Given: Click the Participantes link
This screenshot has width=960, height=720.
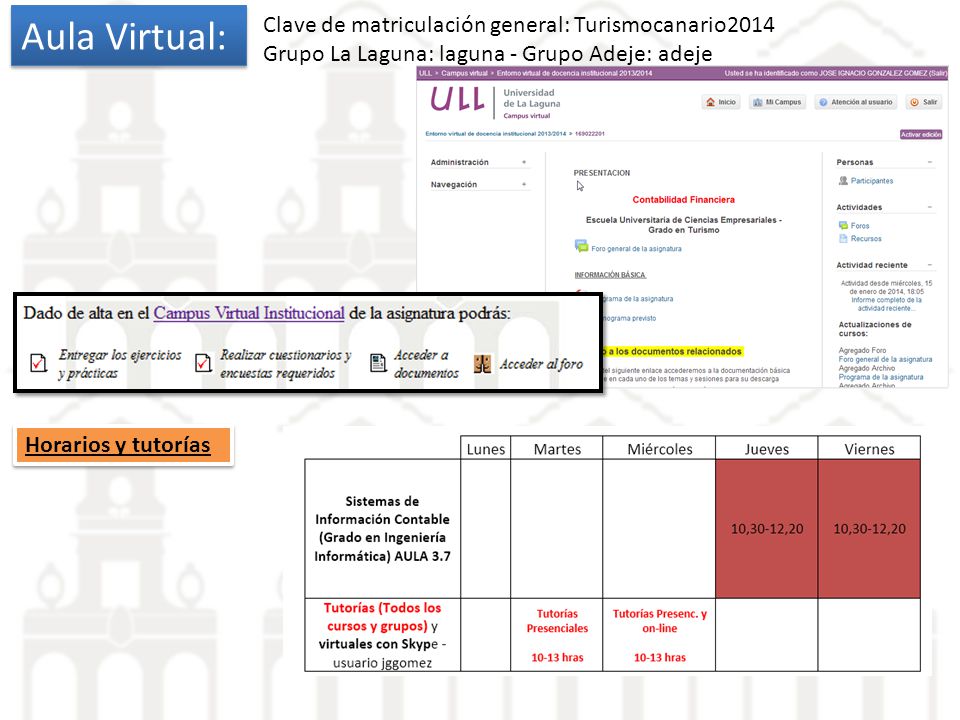Looking at the screenshot, I should [872, 181].
